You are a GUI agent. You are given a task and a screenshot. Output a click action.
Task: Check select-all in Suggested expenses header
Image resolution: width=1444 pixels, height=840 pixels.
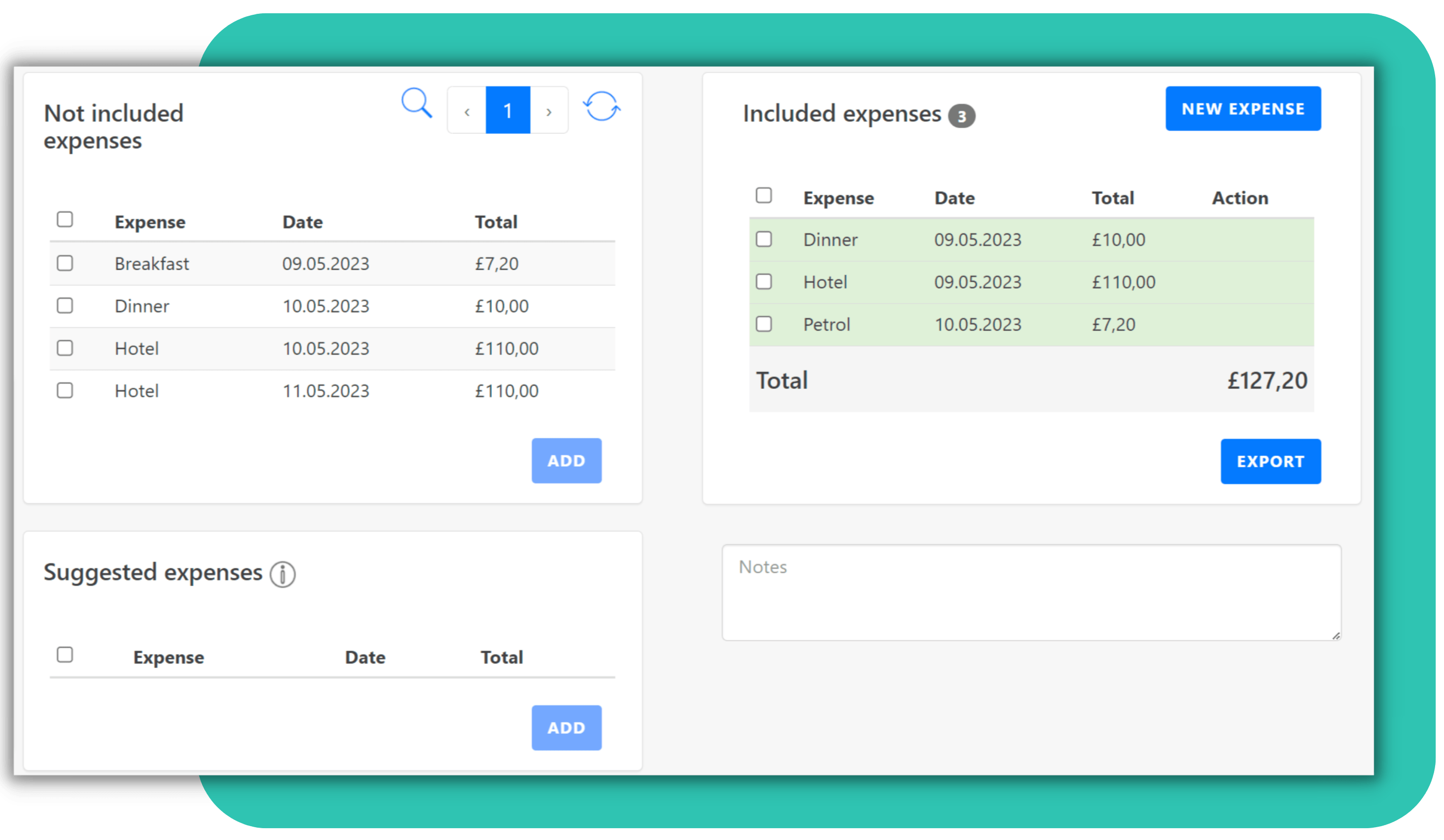(x=66, y=654)
